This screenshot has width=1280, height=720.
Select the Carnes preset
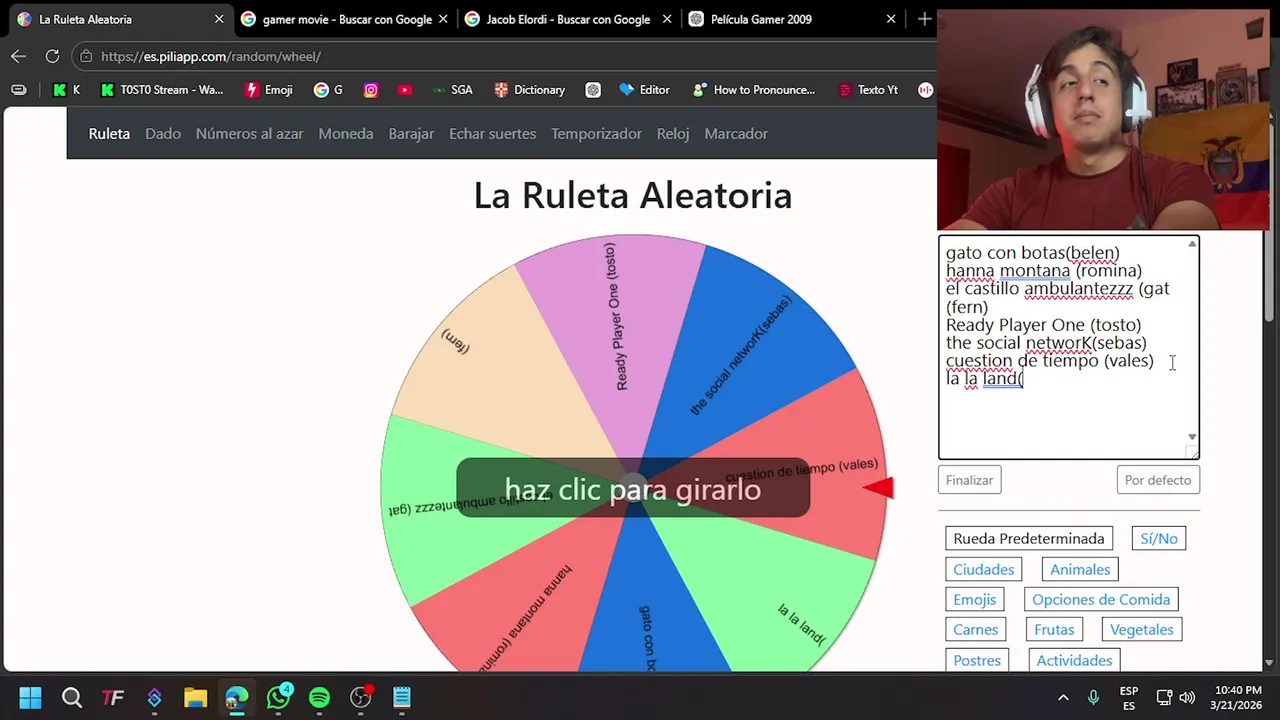[976, 629]
